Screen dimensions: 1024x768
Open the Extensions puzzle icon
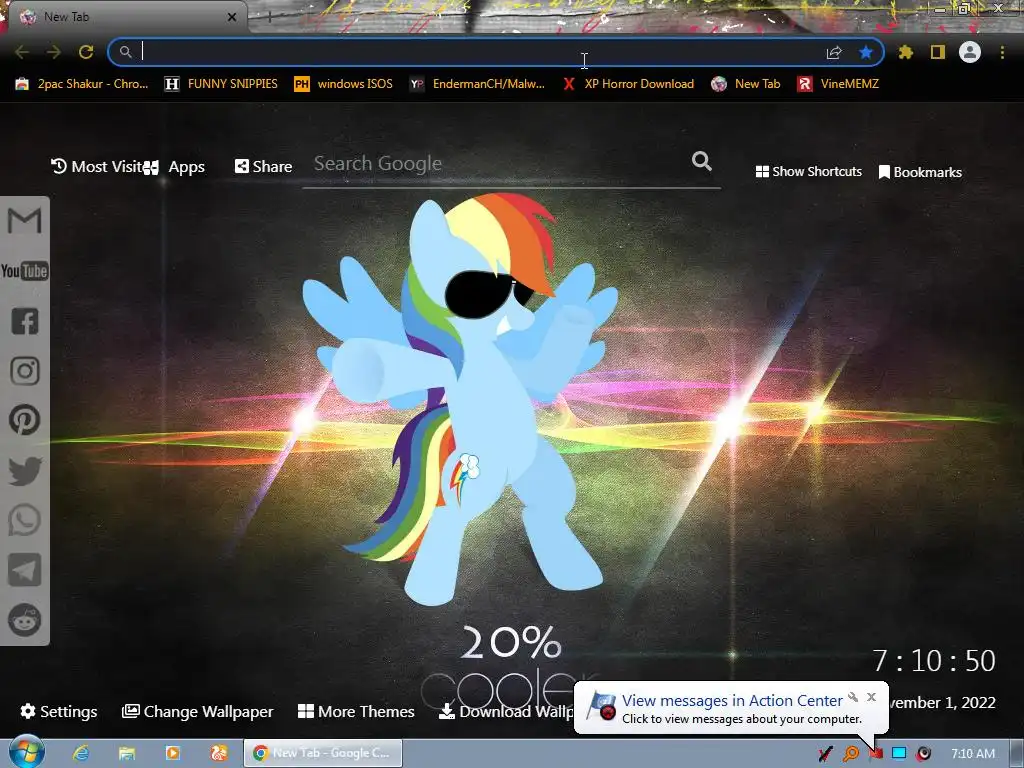(x=906, y=52)
